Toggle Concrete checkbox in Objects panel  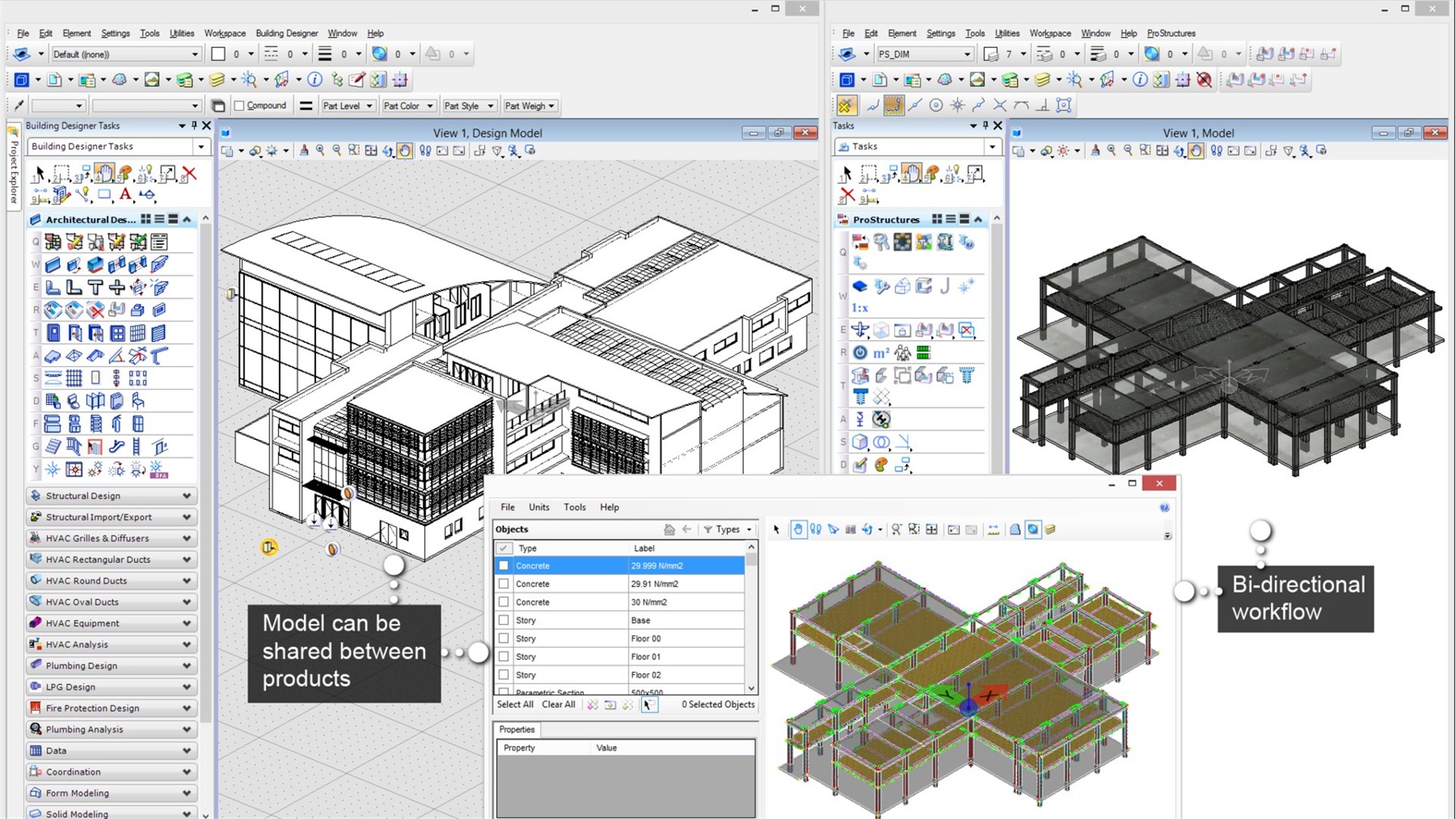point(504,565)
